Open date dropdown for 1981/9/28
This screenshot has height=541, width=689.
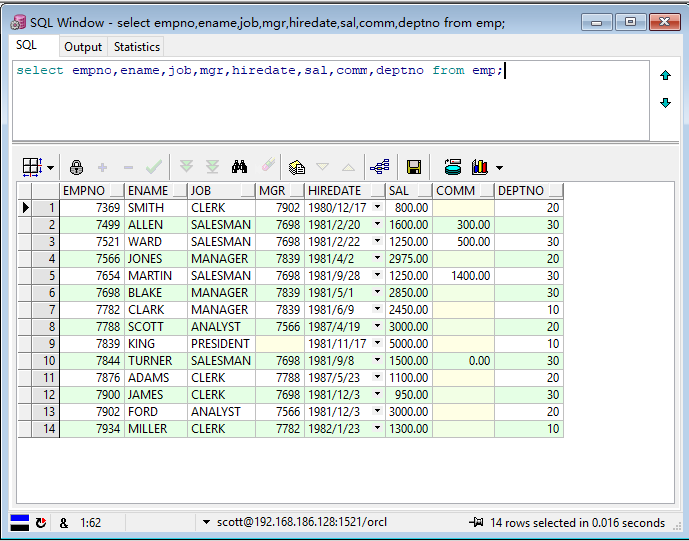point(377,275)
